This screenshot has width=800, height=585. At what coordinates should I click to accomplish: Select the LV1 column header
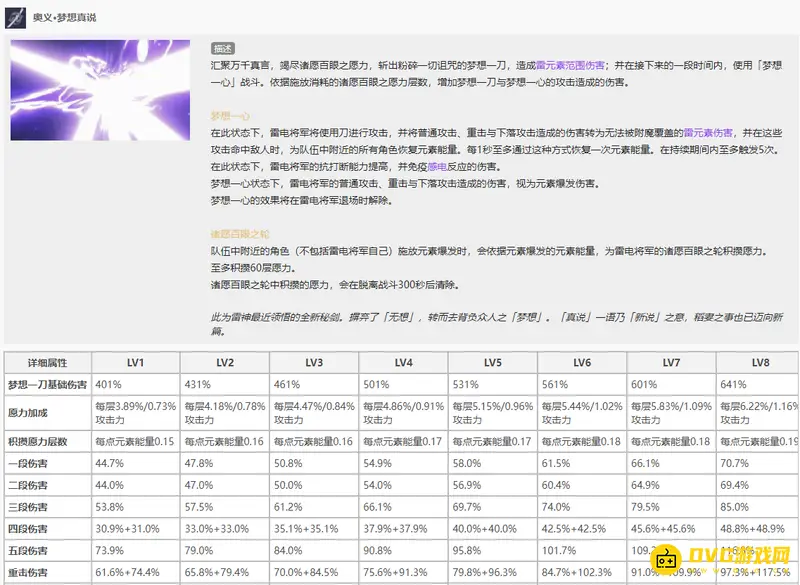click(x=135, y=362)
